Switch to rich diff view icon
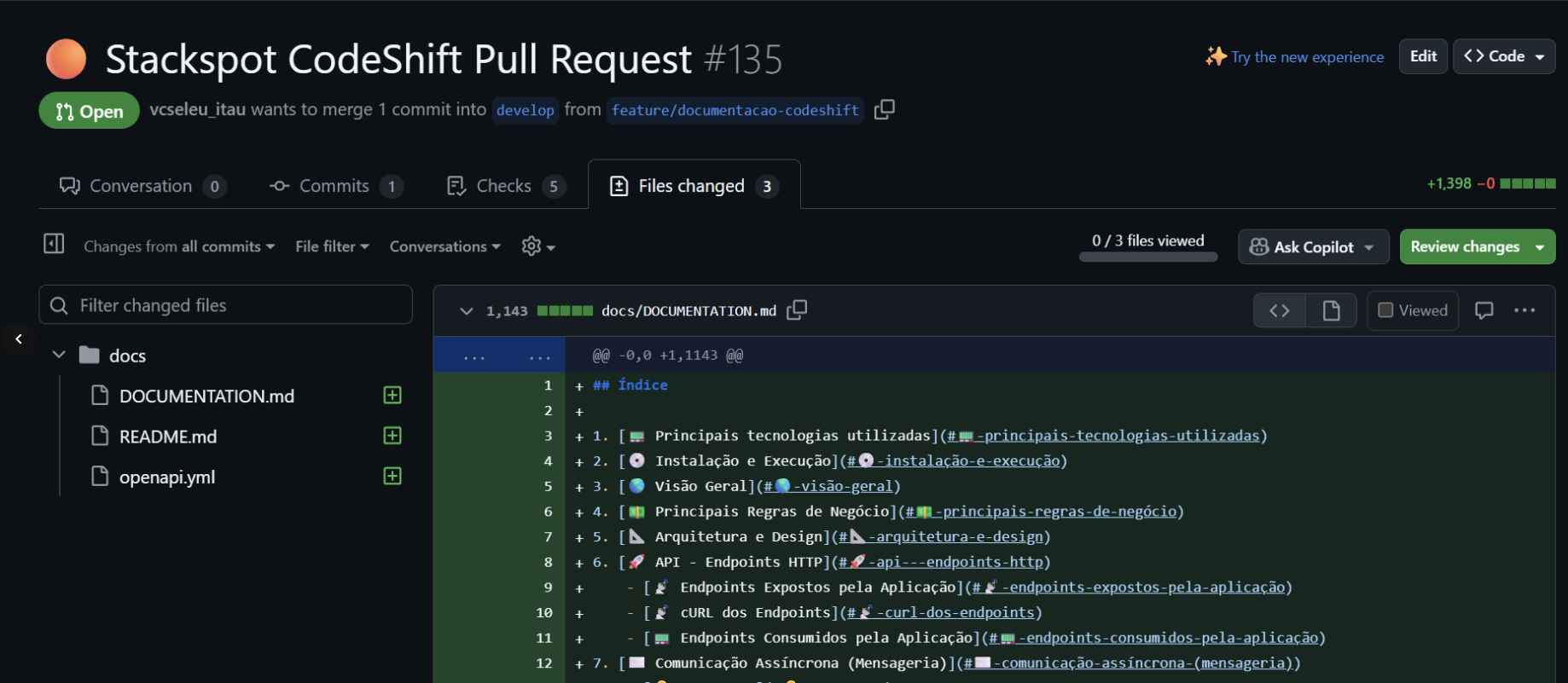 (x=1331, y=310)
